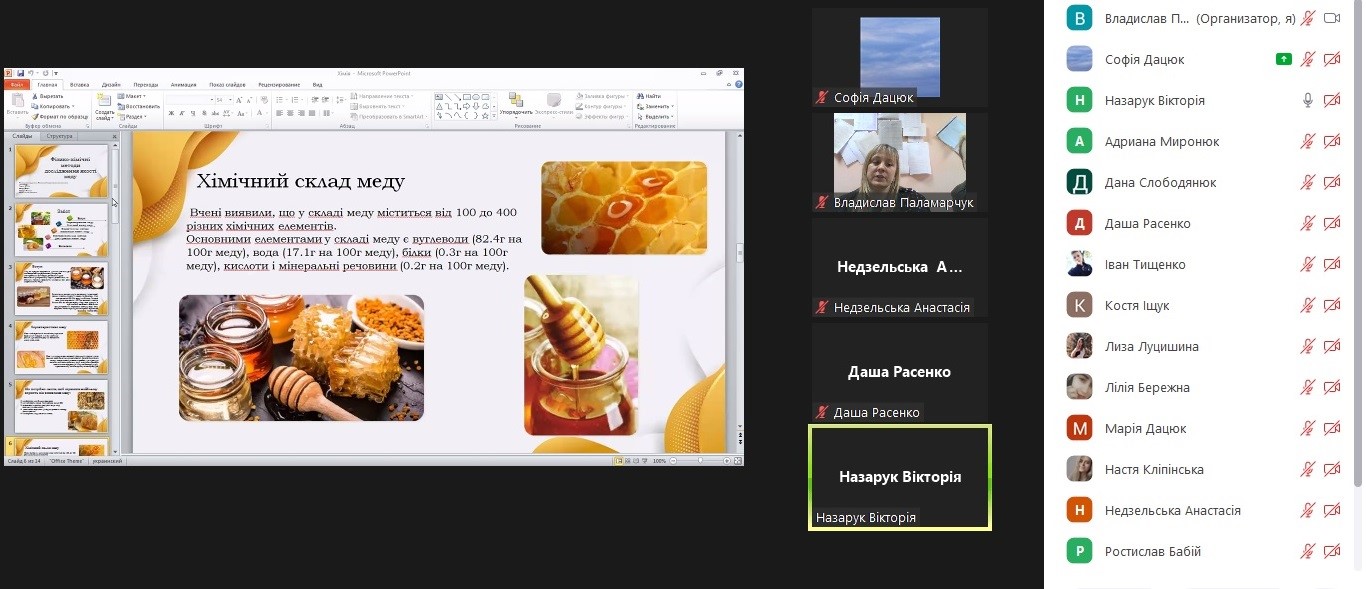This screenshot has width=1366, height=589.
Task: Toggle the muted microphone for Іван Тищенко
Action: [1307, 264]
